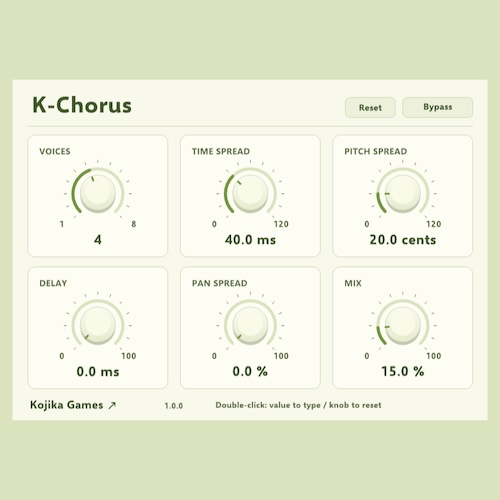Viewport: 500px width, 500px height.
Task: Click Pitch Spread minimum label 0
Action: 367,224
